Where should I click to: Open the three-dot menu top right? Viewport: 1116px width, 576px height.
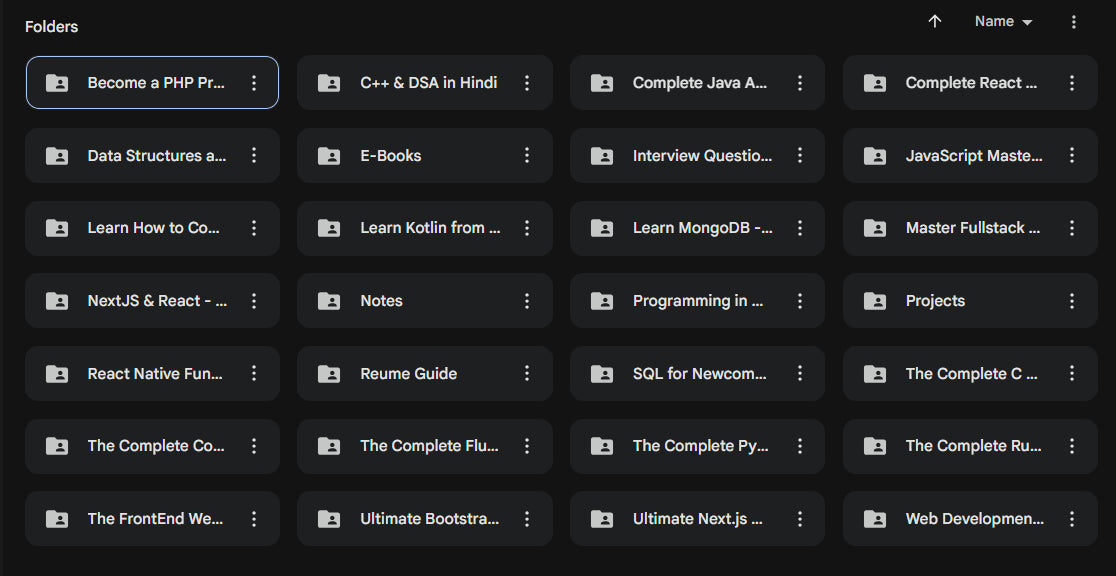click(1073, 21)
